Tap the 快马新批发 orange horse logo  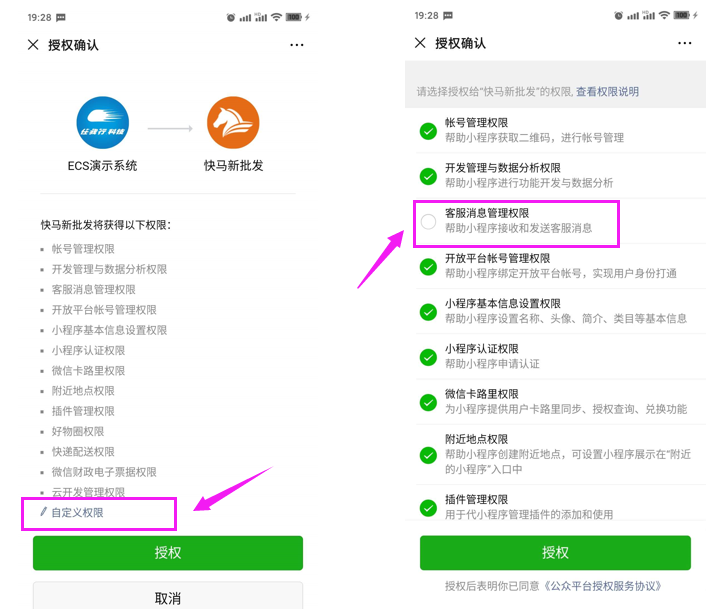pos(233,123)
